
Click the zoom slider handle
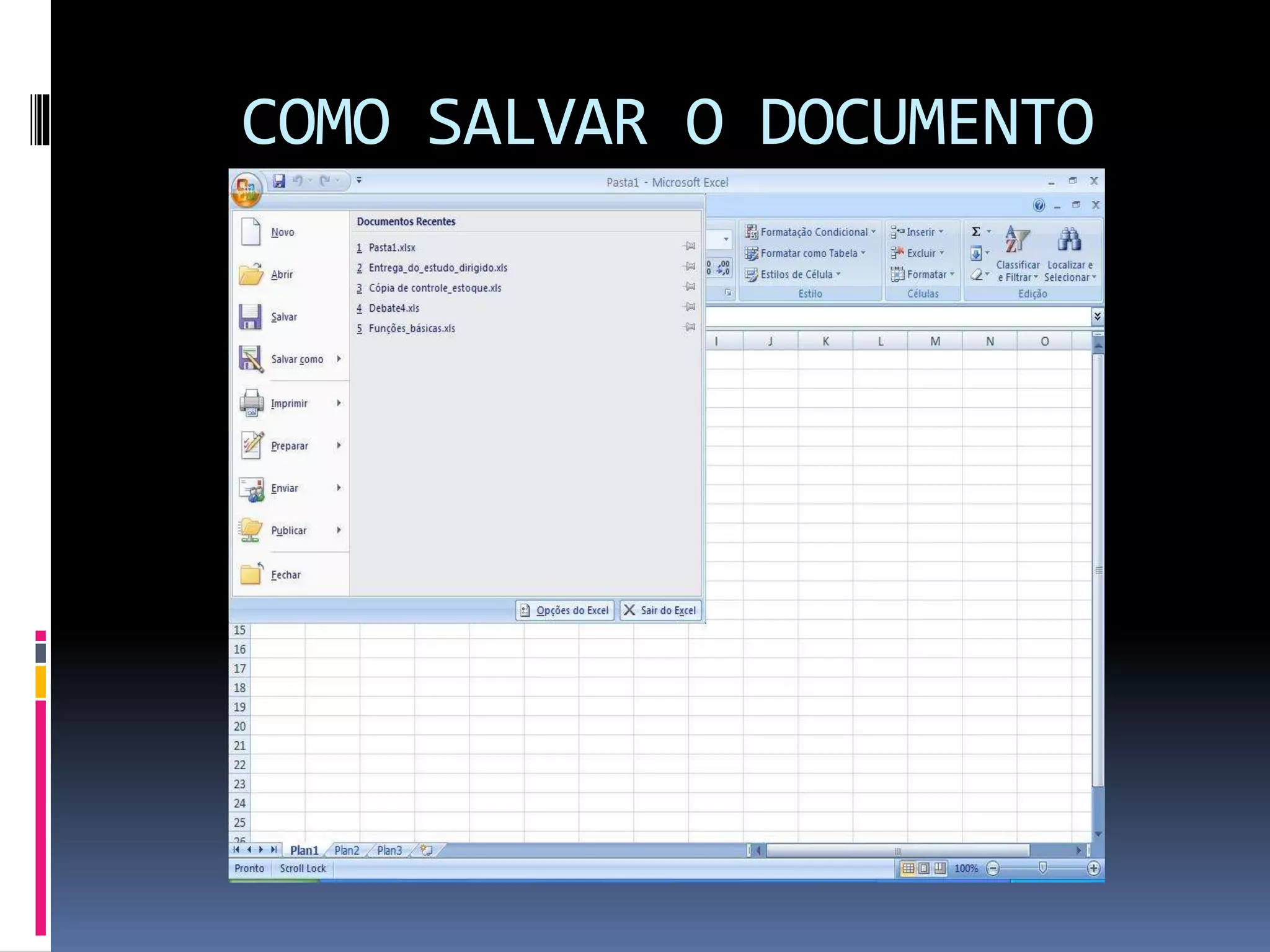[x=1043, y=868]
